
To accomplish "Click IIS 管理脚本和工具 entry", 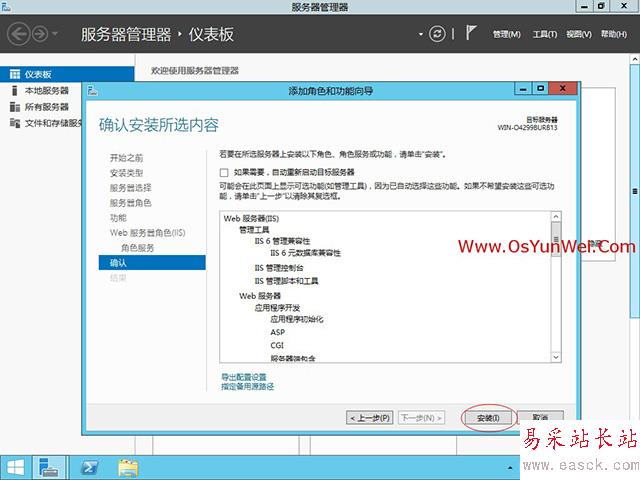I will pos(287,281).
